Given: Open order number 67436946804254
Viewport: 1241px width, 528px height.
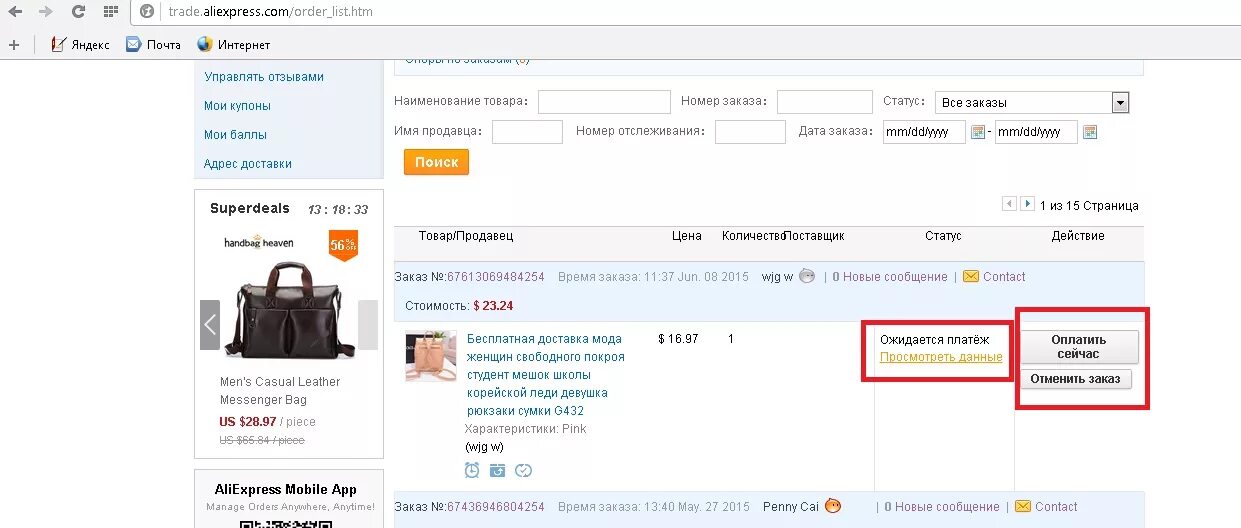Looking at the screenshot, I should pyautogui.click(x=495, y=507).
